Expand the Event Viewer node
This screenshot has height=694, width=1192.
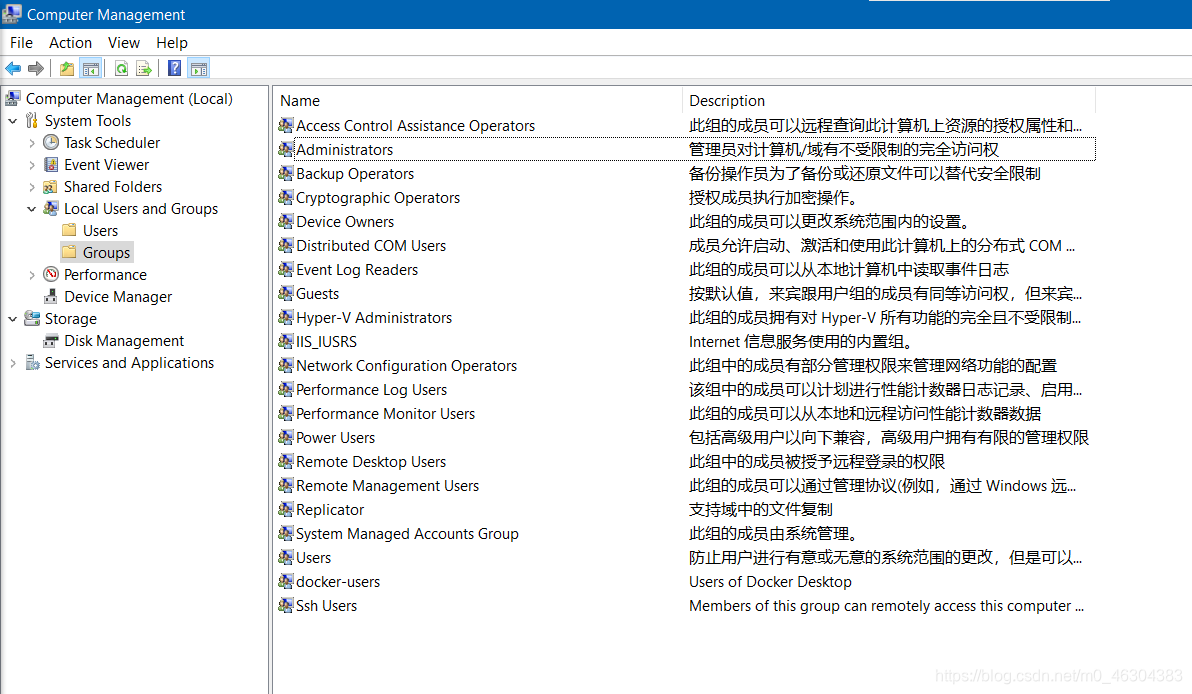click(x=32, y=165)
